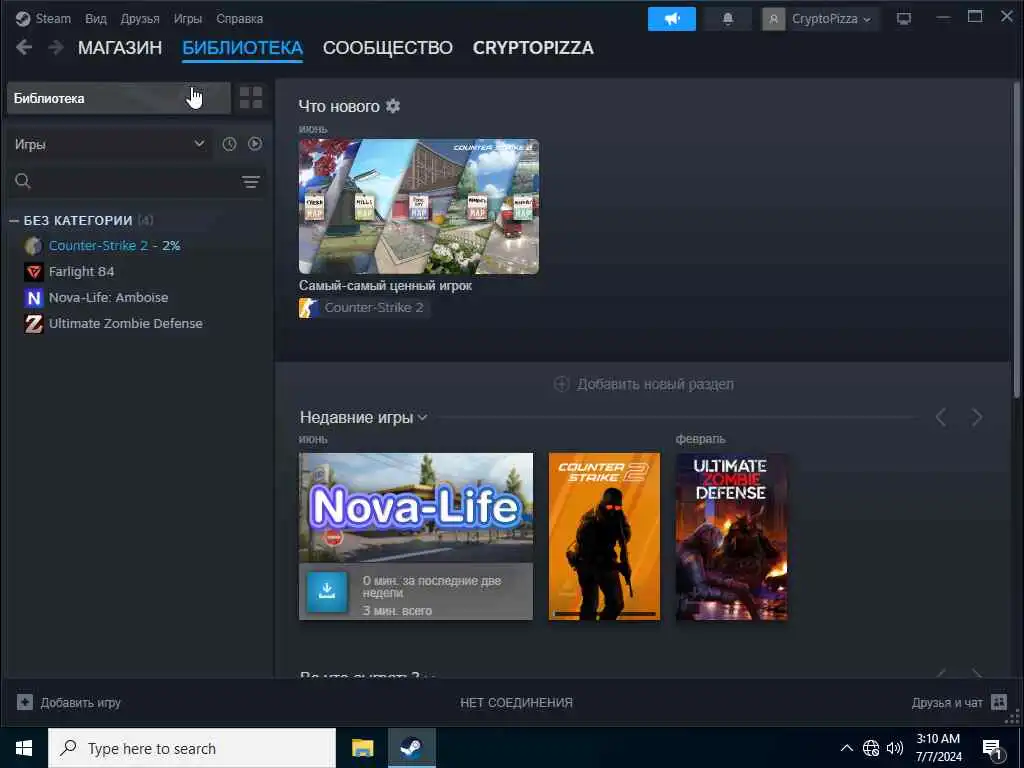This screenshot has width=1024, height=768.
Task: Open the СООБЩЕСТВО tab
Action: pyautogui.click(x=387, y=48)
